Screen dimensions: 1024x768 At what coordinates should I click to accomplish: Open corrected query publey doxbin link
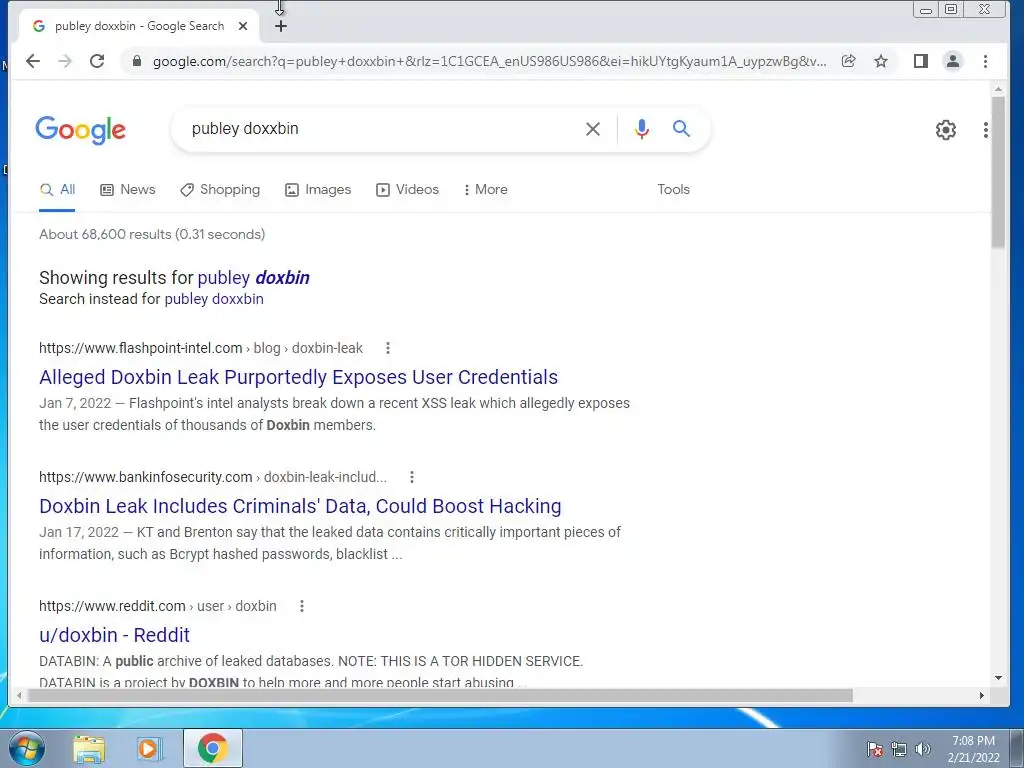pyautogui.click(x=253, y=278)
